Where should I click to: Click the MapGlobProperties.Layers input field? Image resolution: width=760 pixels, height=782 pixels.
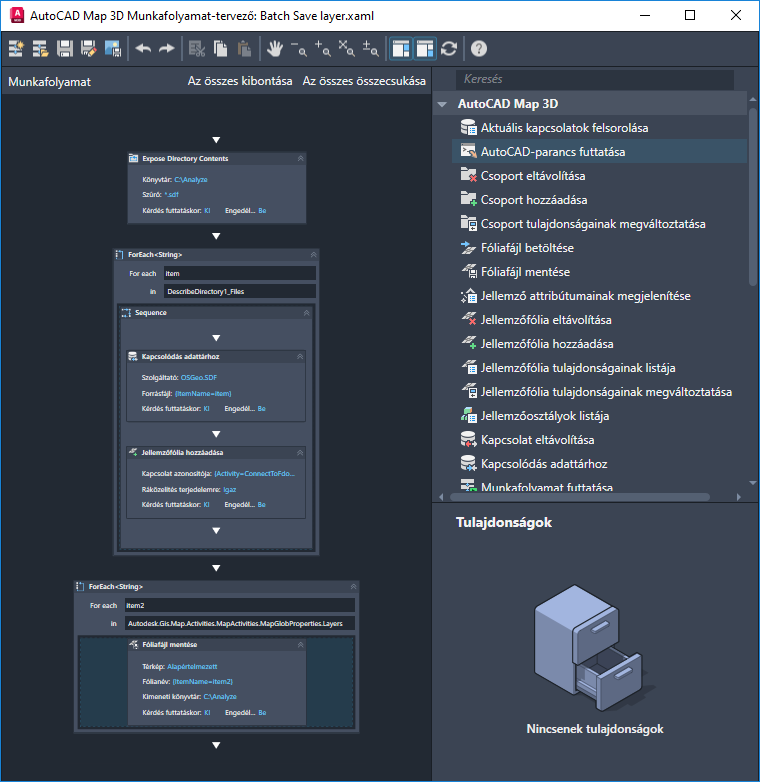pyautogui.click(x=239, y=623)
